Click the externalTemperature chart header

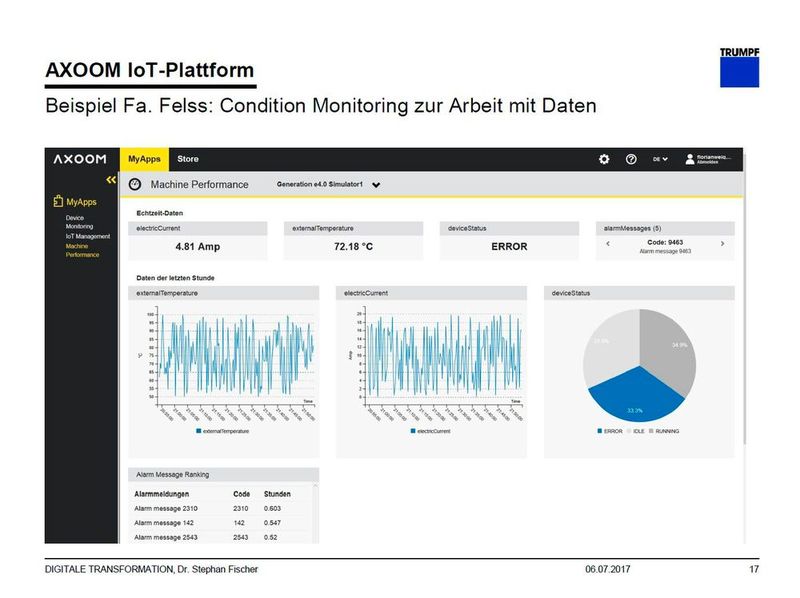(x=223, y=293)
